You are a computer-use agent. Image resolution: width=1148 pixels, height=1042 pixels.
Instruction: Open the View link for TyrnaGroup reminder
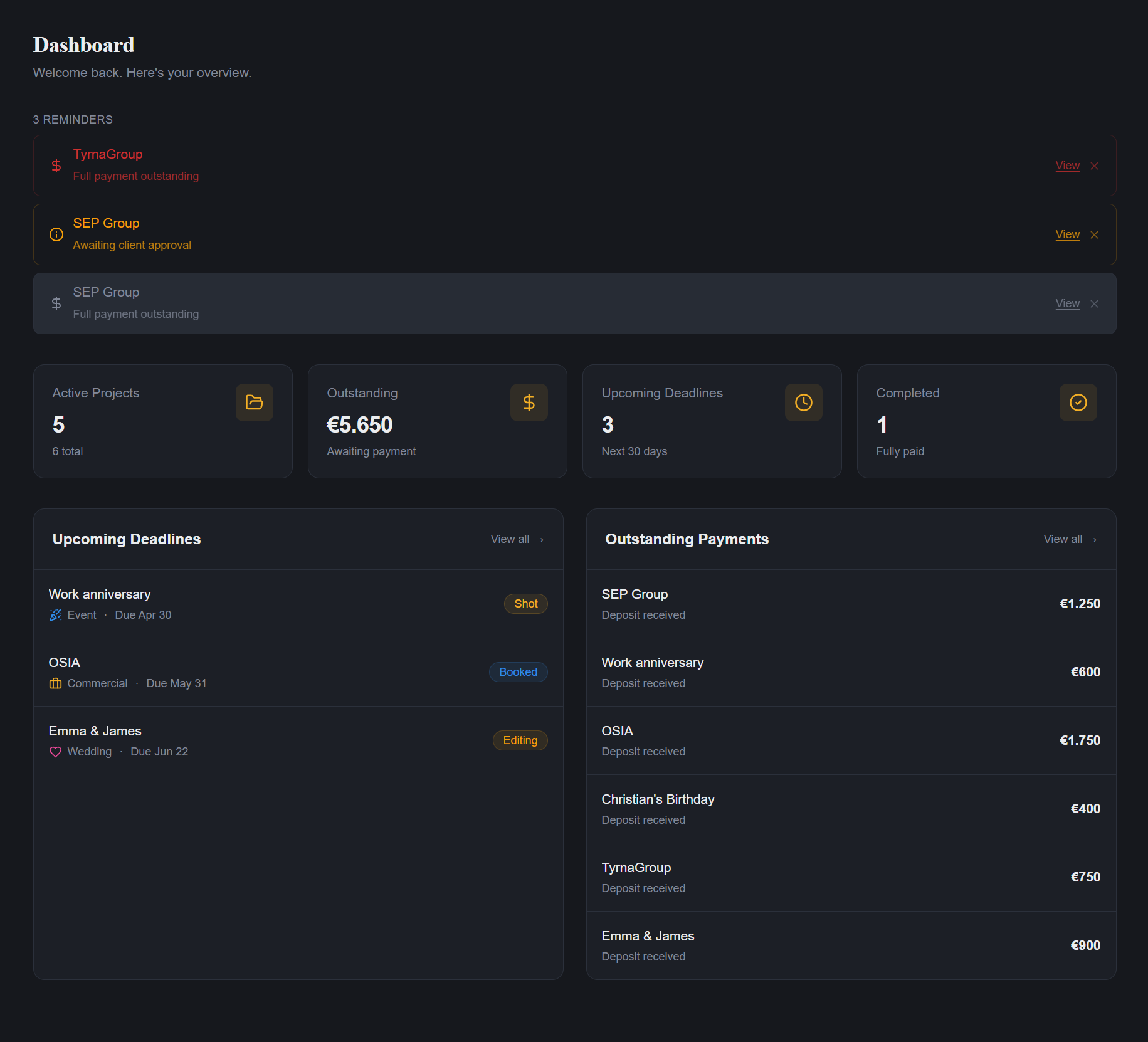pyautogui.click(x=1067, y=165)
